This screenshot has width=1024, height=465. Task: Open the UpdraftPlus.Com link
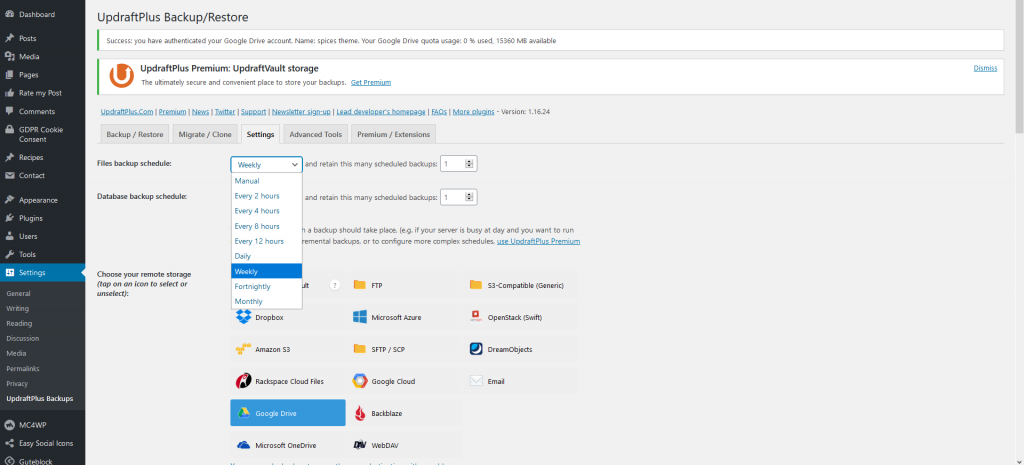click(127, 112)
